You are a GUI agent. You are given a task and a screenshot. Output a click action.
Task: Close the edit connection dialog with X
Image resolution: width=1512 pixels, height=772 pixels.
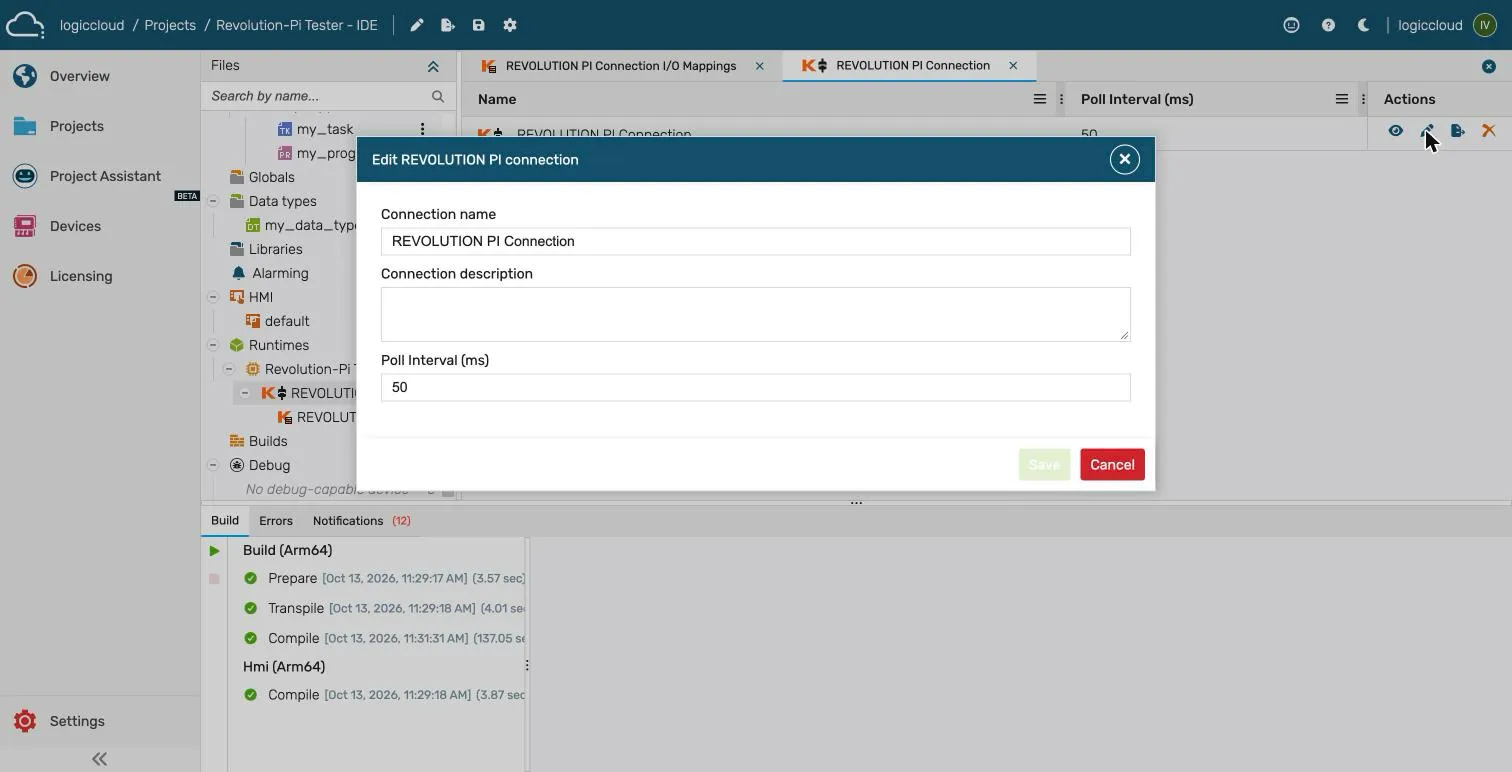coord(1125,159)
